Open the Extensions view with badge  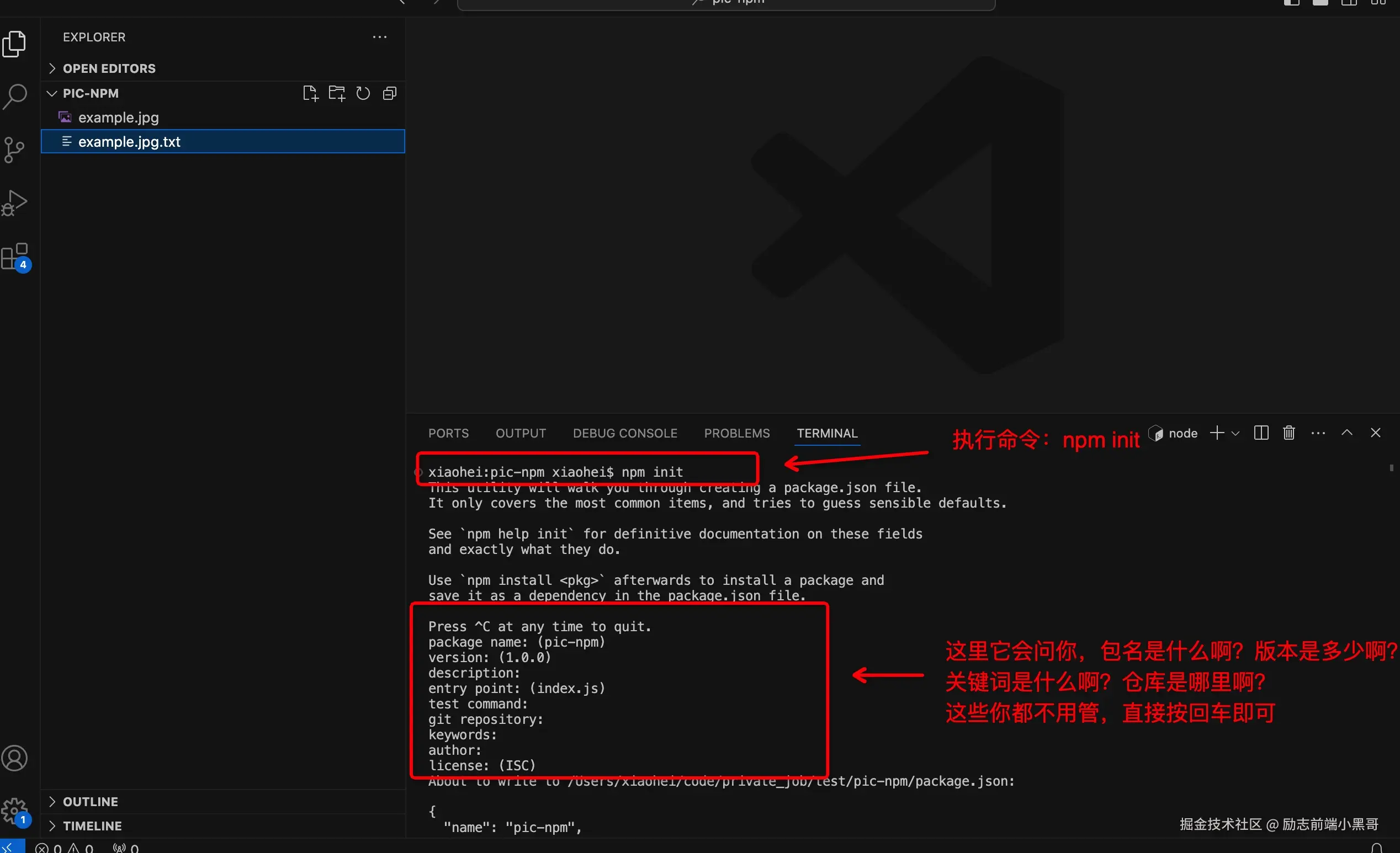click(x=15, y=257)
